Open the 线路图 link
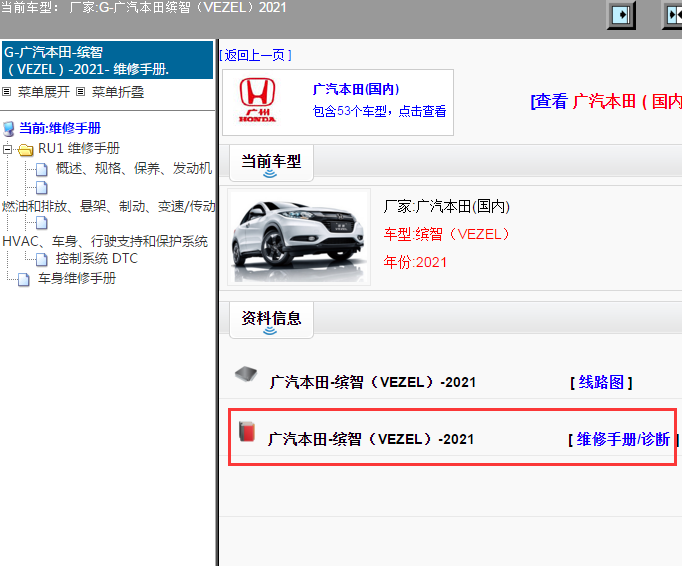The height and width of the screenshot is (566, 682). (x=601, y=382)
